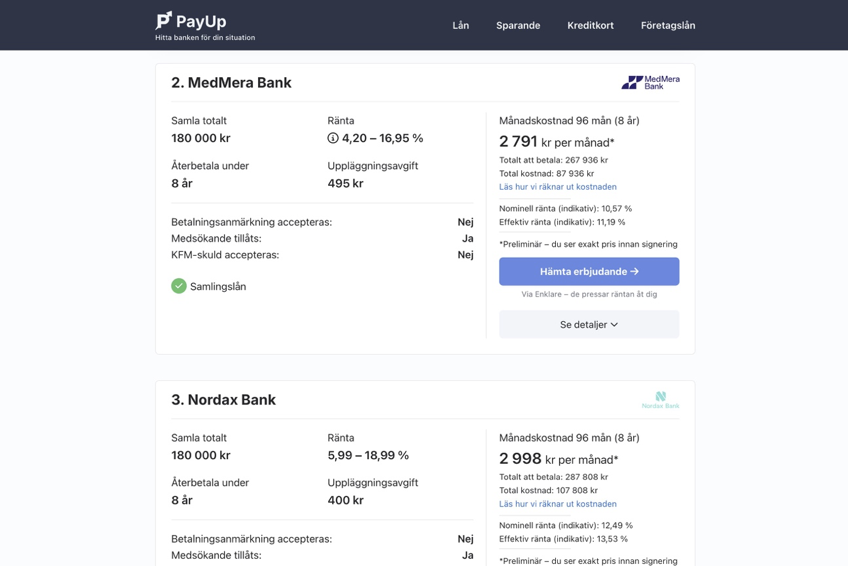Click the arrow in Hämta erbjudande button
The height and width of the screenshot is (572, 848).
pyautogui.click(x=634, y=271)
